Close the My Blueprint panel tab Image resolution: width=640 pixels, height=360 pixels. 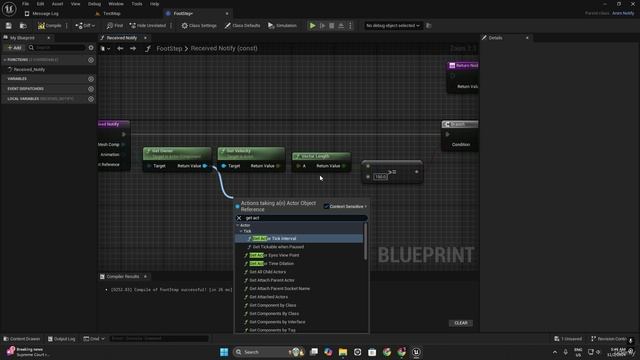(x=49, y=38)
